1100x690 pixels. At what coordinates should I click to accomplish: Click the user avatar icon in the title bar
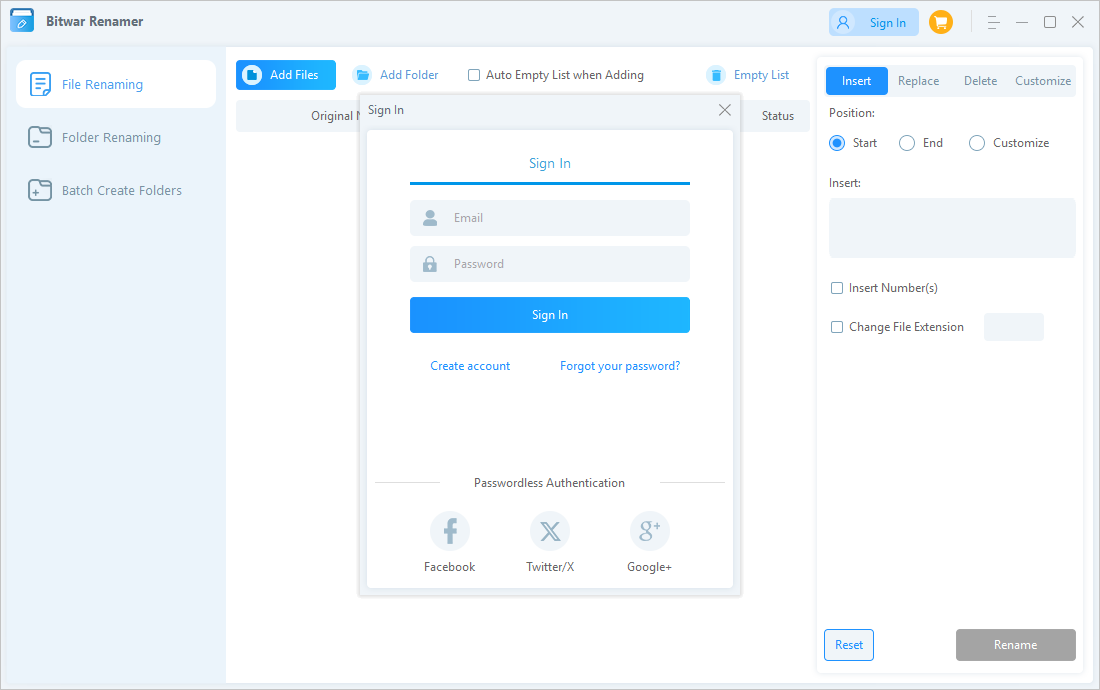(843, 22)
